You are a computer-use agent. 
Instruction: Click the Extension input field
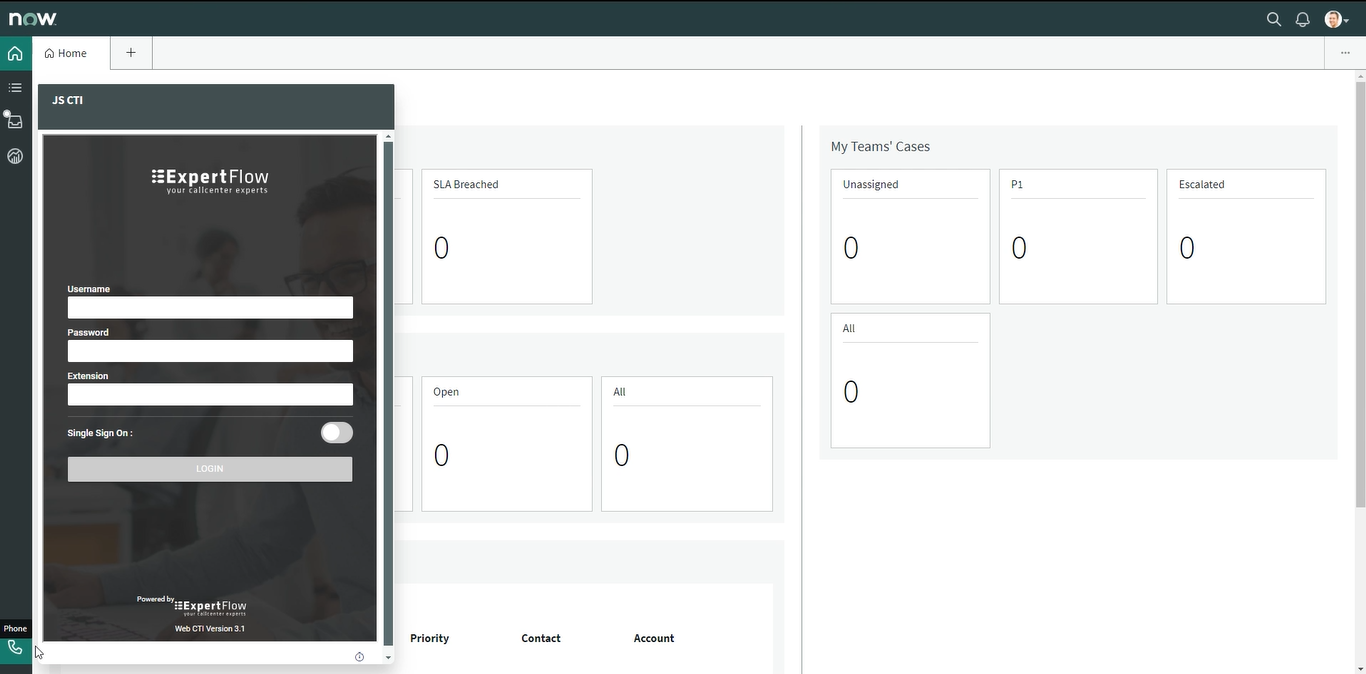[210, 395]
